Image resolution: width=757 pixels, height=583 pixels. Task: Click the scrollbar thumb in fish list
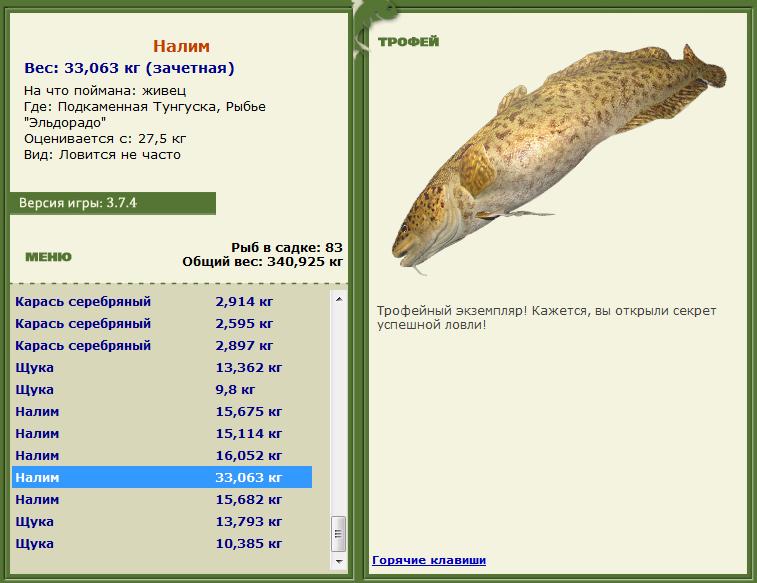pos(339,535)
